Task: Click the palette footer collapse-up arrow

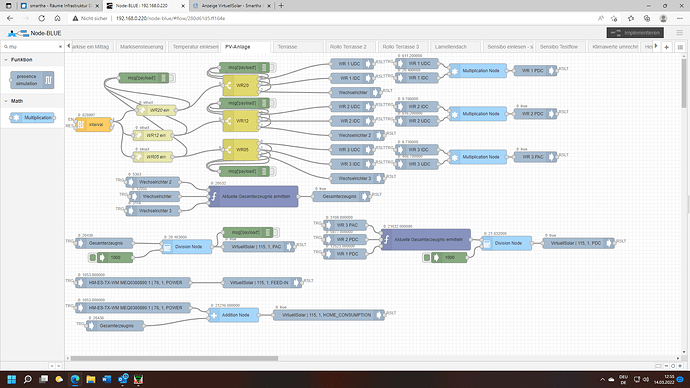Action: [x=51, y=366]
